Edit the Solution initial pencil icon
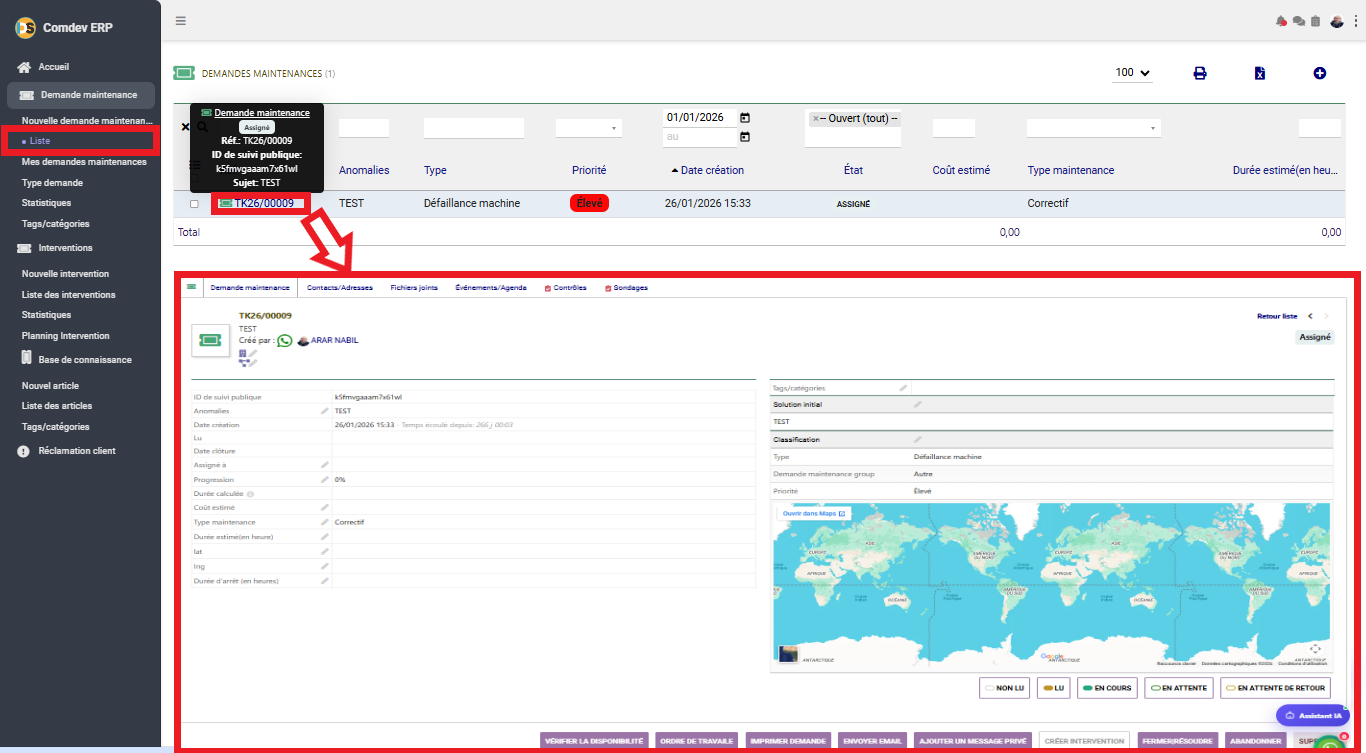1366x753 pixels. pos(918,404)
